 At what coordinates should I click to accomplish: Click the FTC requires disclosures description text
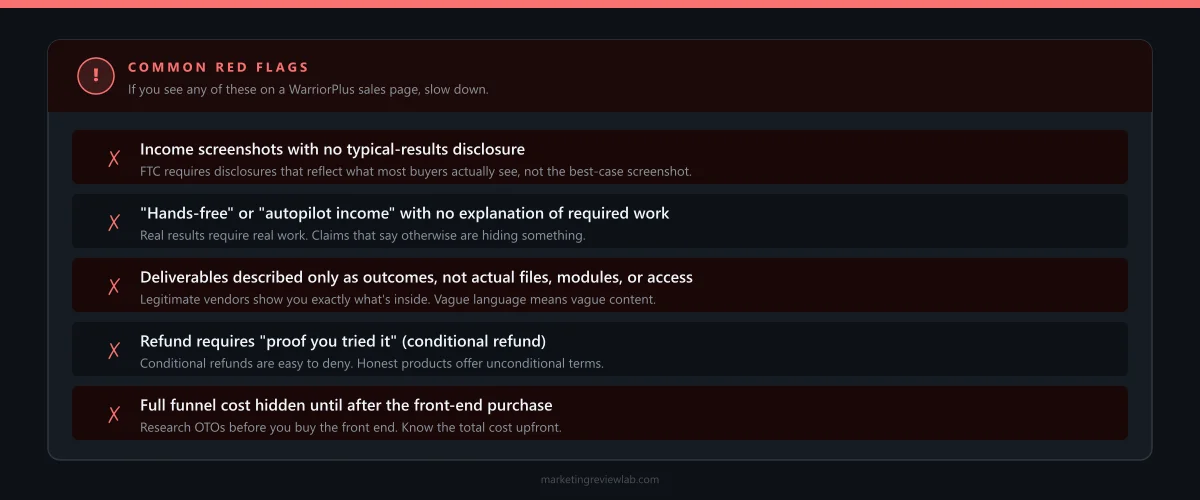click(x=416, y=171)
